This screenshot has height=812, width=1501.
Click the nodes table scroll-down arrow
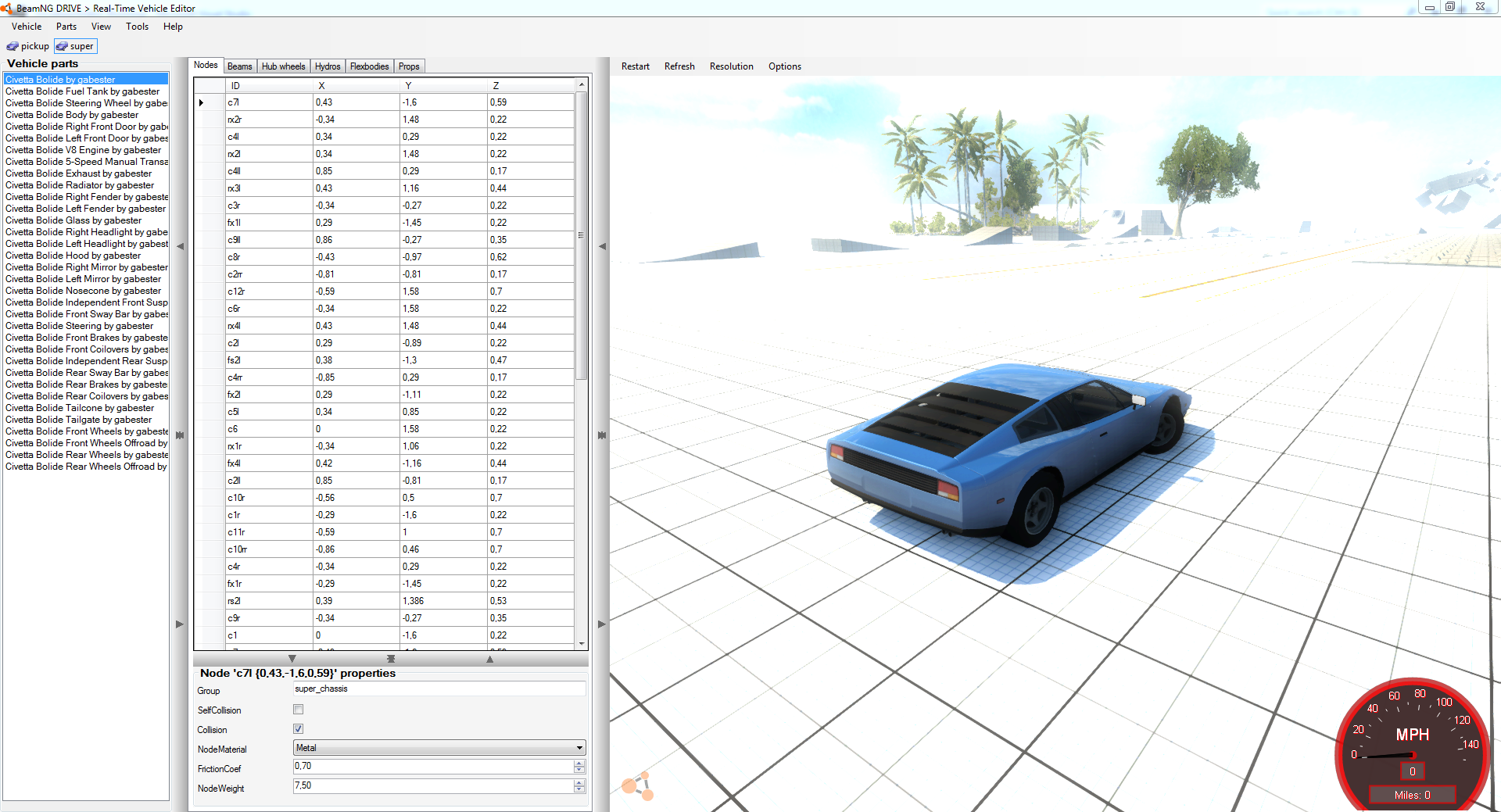(x=581, y=643)
